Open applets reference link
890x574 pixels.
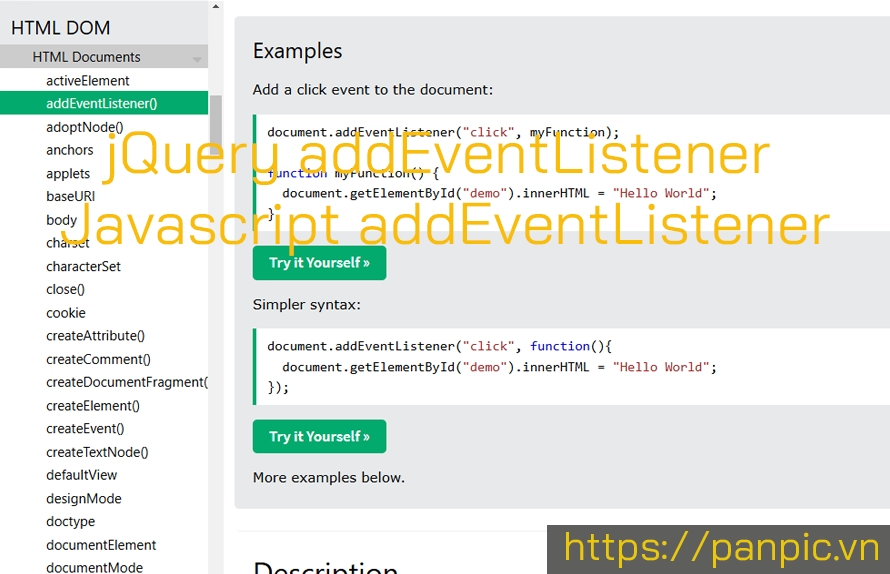click(68, 173)
